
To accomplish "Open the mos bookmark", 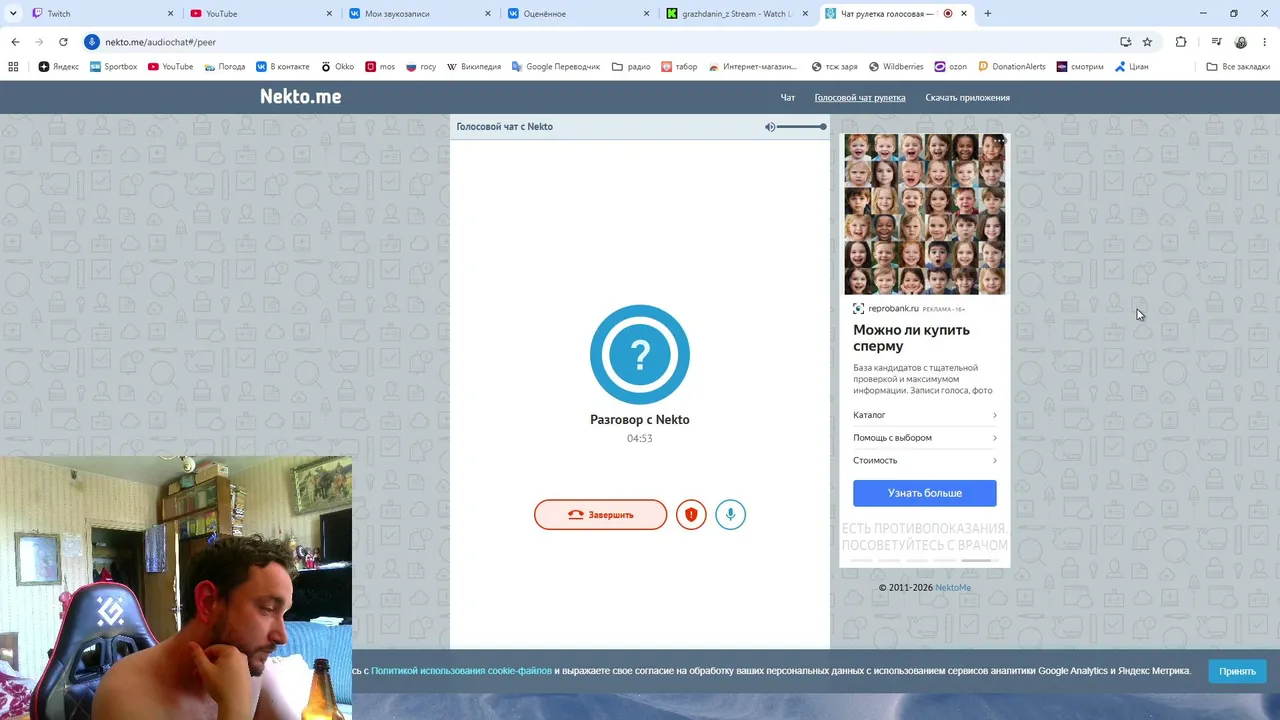I will click(x=381, y=67).
